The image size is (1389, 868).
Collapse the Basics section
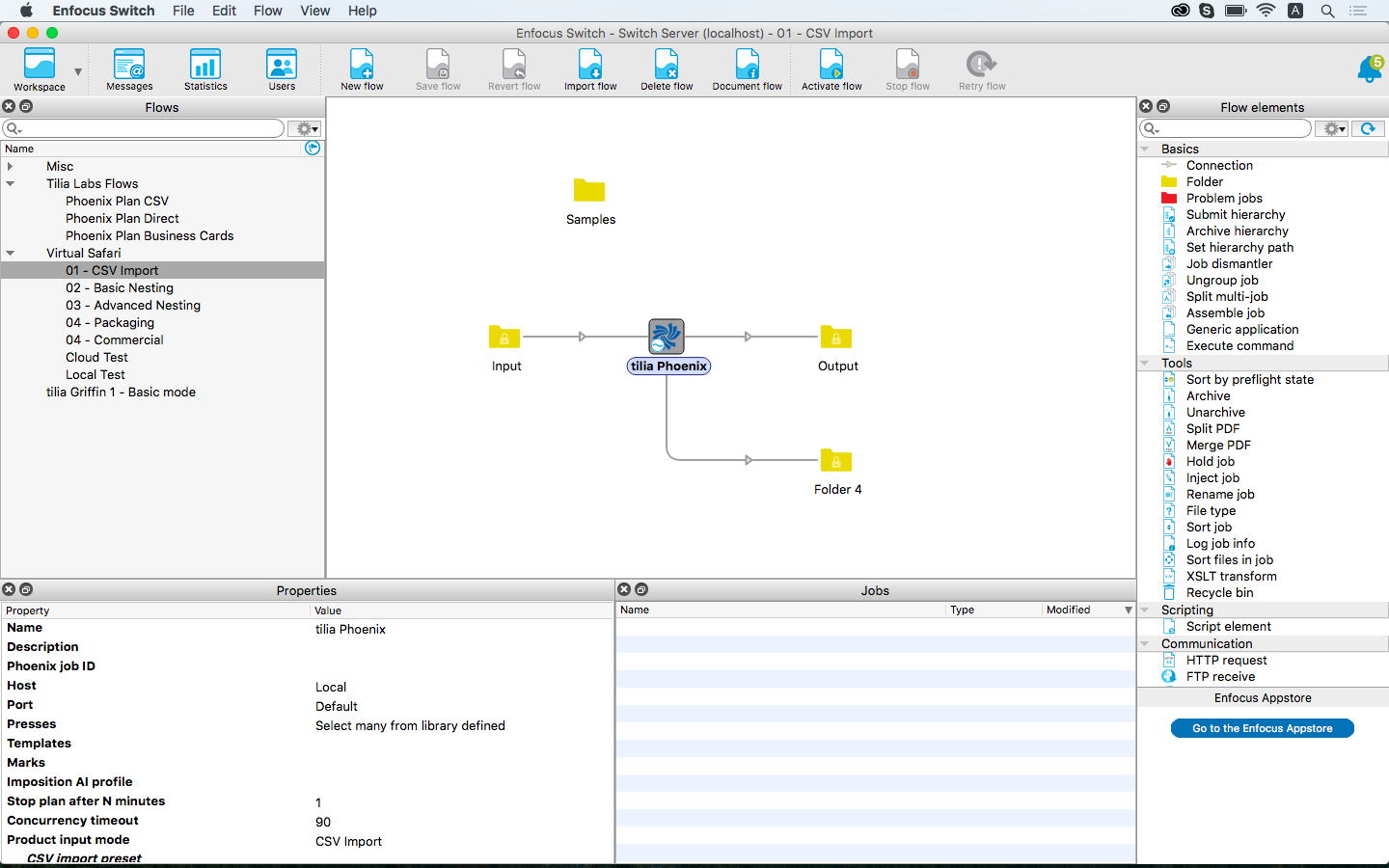1145,149
